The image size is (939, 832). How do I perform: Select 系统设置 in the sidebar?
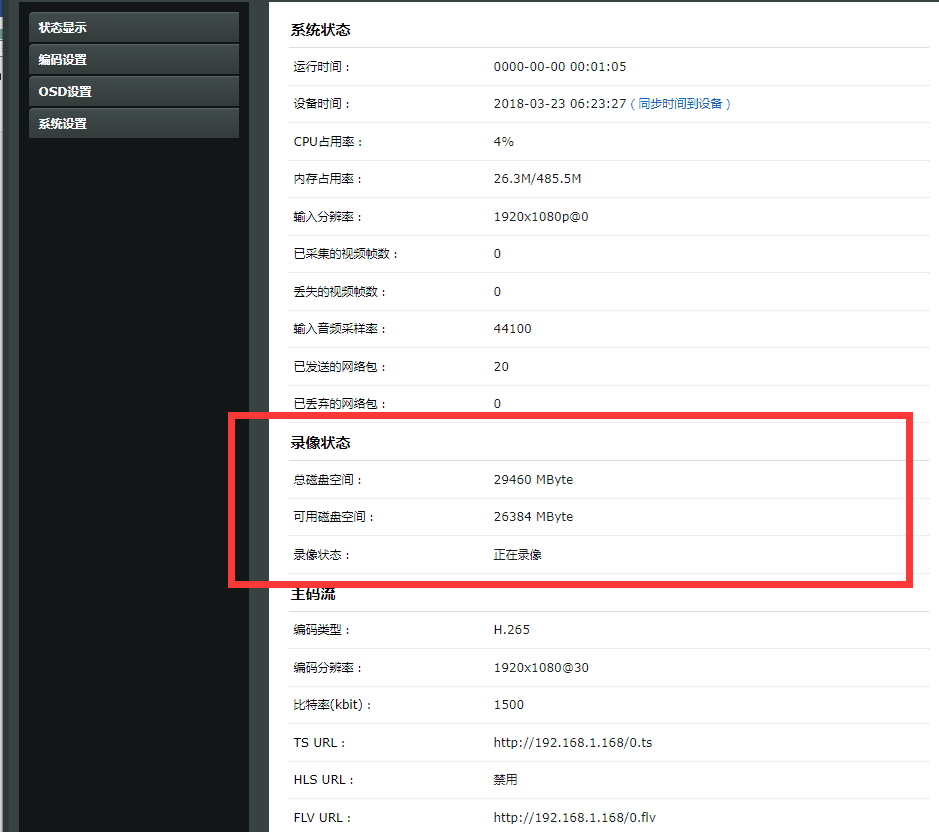(133, 123)
